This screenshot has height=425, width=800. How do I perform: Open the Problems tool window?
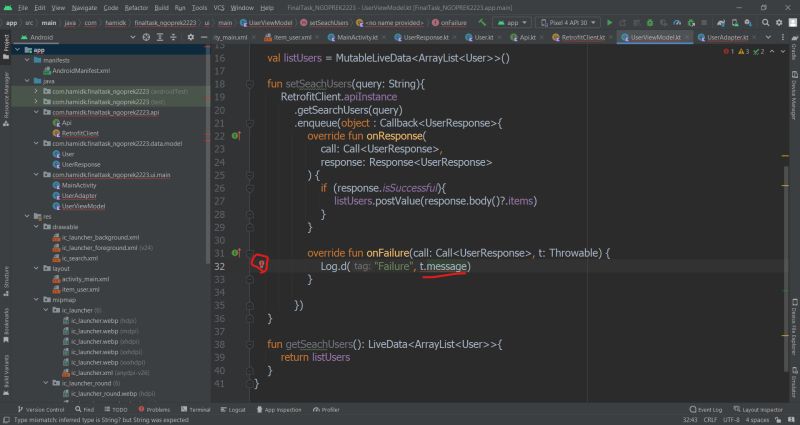154,410
